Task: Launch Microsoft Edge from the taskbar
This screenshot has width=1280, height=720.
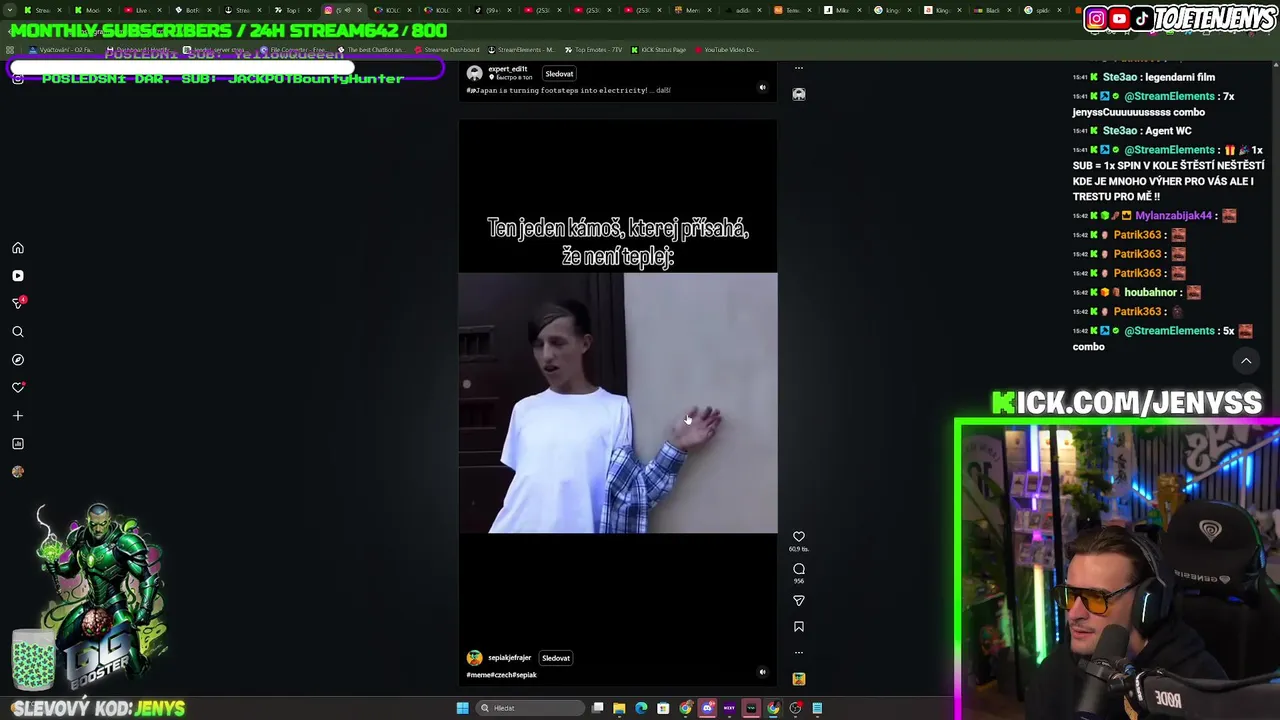Action: click(641, 708)
